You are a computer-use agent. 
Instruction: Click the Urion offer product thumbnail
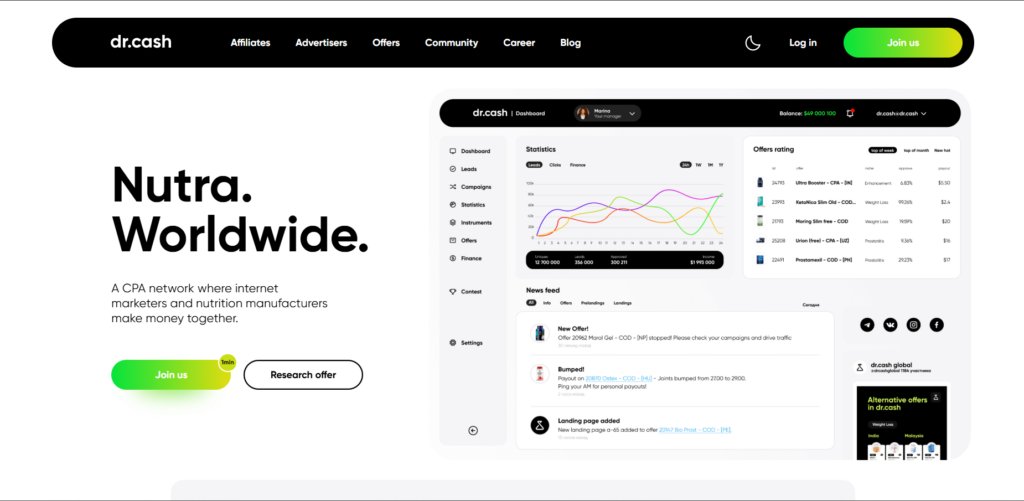point(760,240)
